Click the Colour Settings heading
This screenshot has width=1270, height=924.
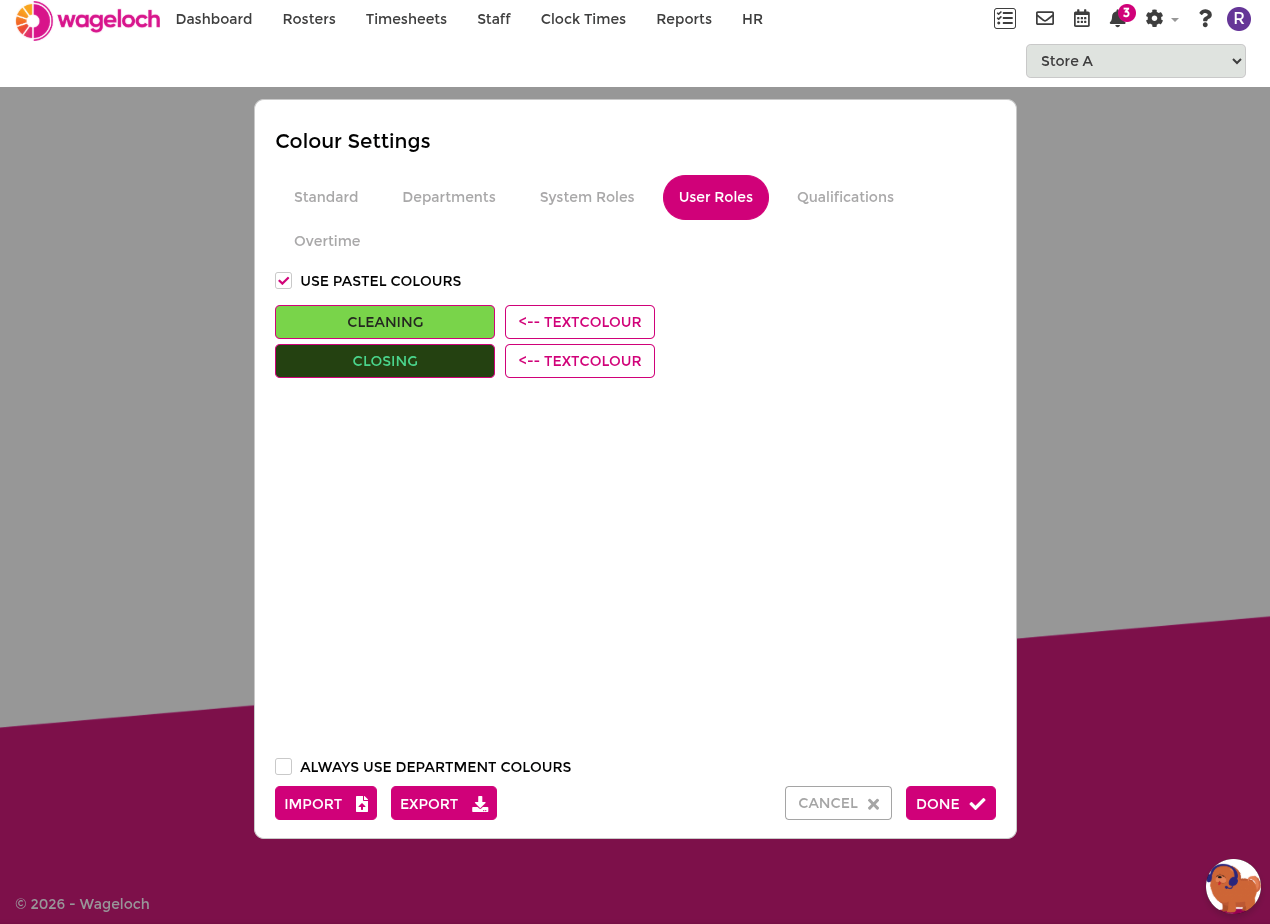tap(353, 141)
